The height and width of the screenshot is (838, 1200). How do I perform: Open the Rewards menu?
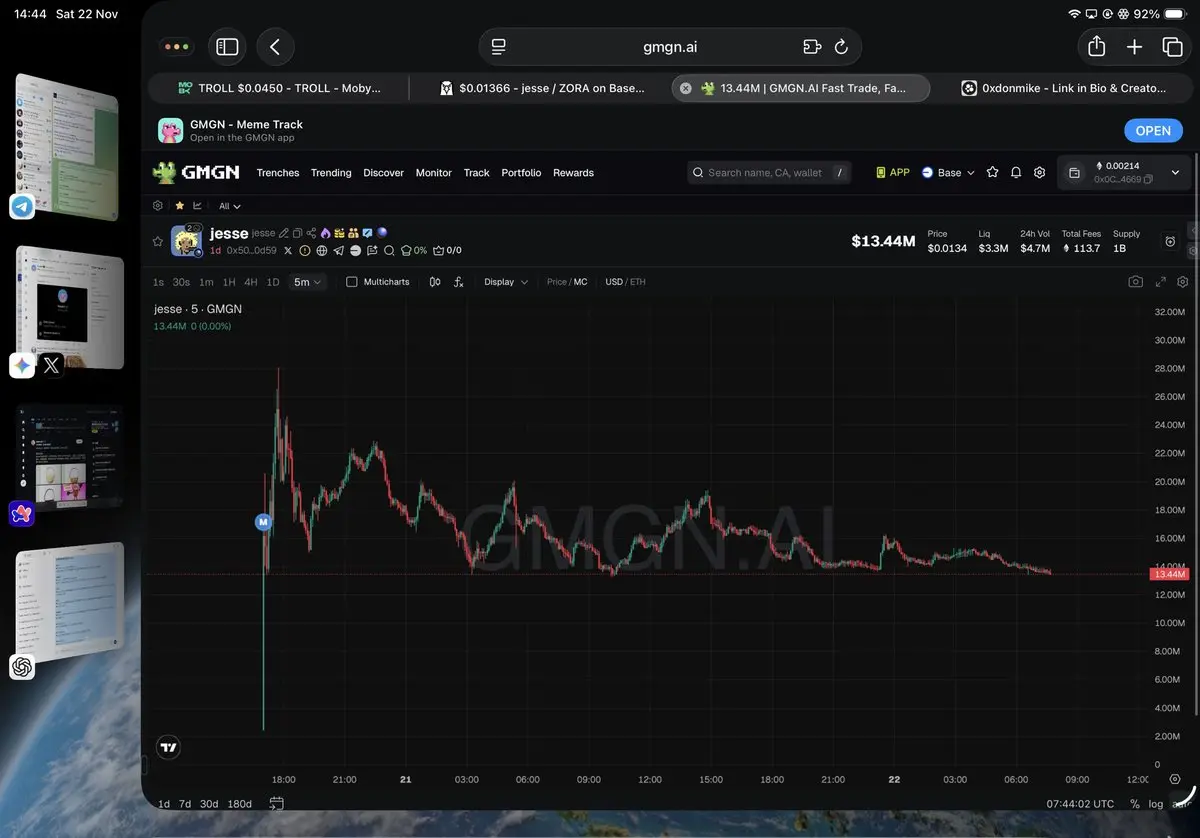[573, 173]
